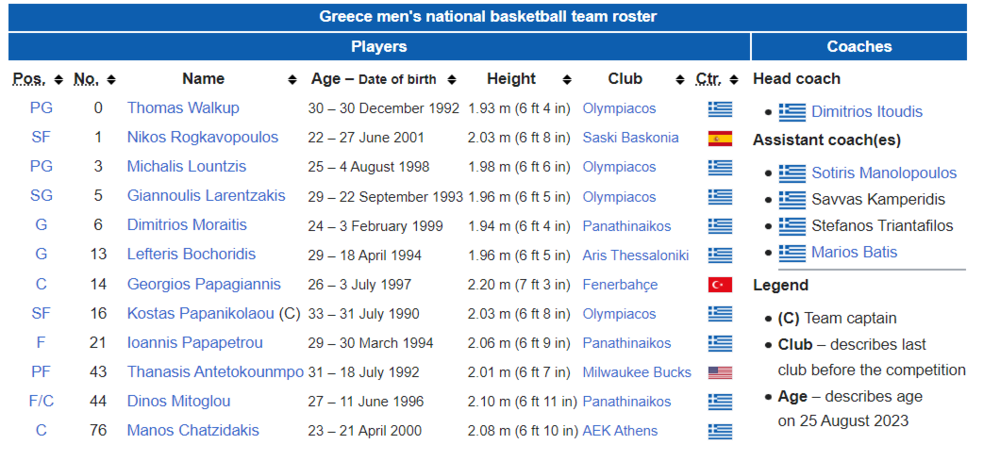Click PG position link for Walkup
This screenshot has height=461, width=1000.
pyautogui.click(x=40, y=108)
